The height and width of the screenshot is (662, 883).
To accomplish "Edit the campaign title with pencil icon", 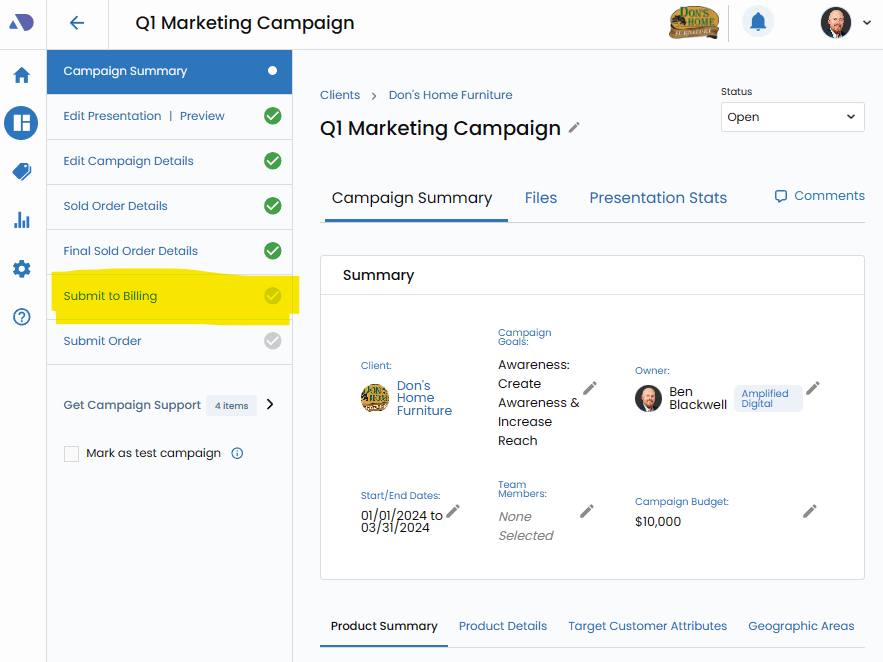I will [x=574, y=128].
